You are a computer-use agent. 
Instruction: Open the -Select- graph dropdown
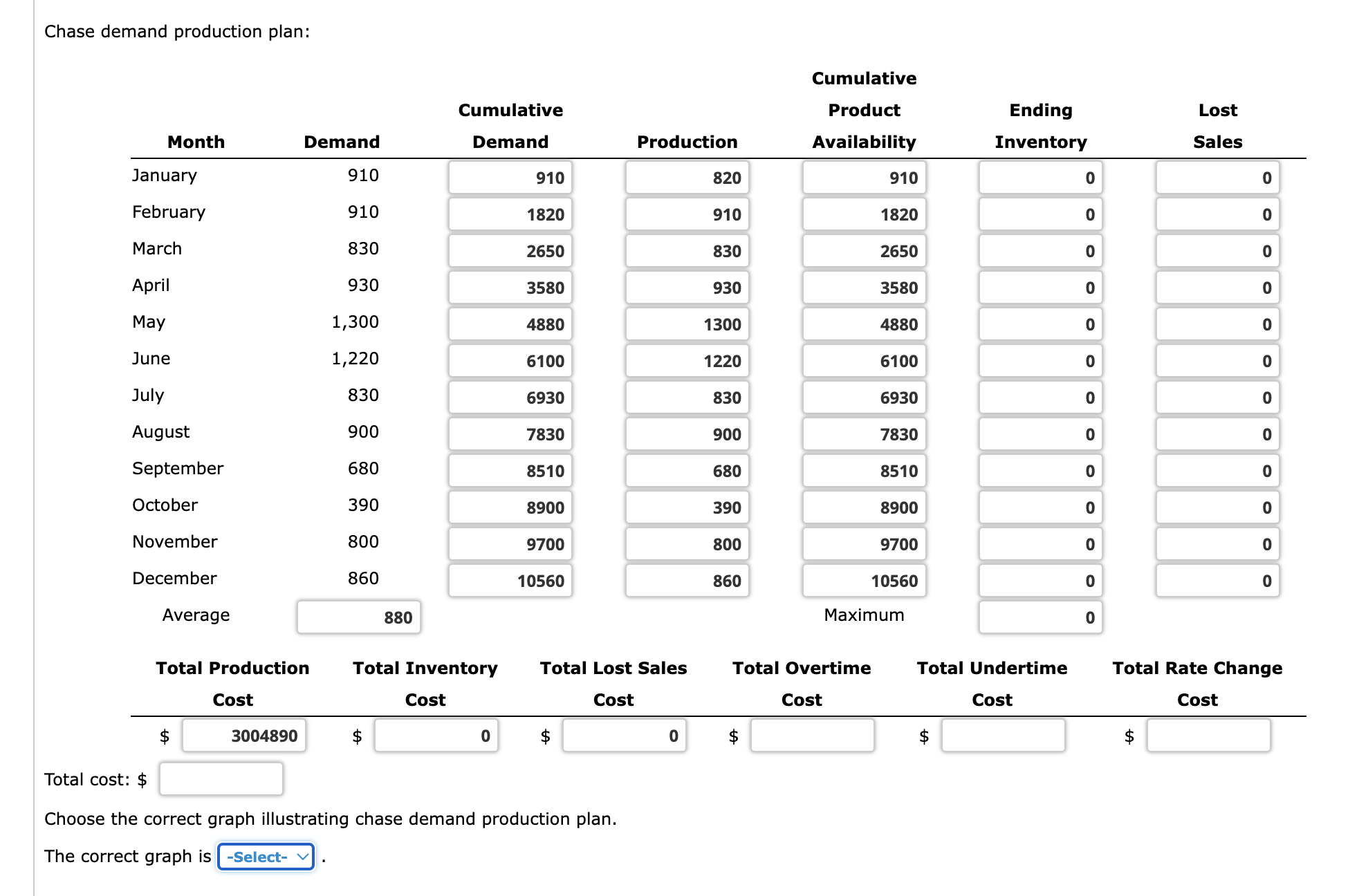(265, 856)
